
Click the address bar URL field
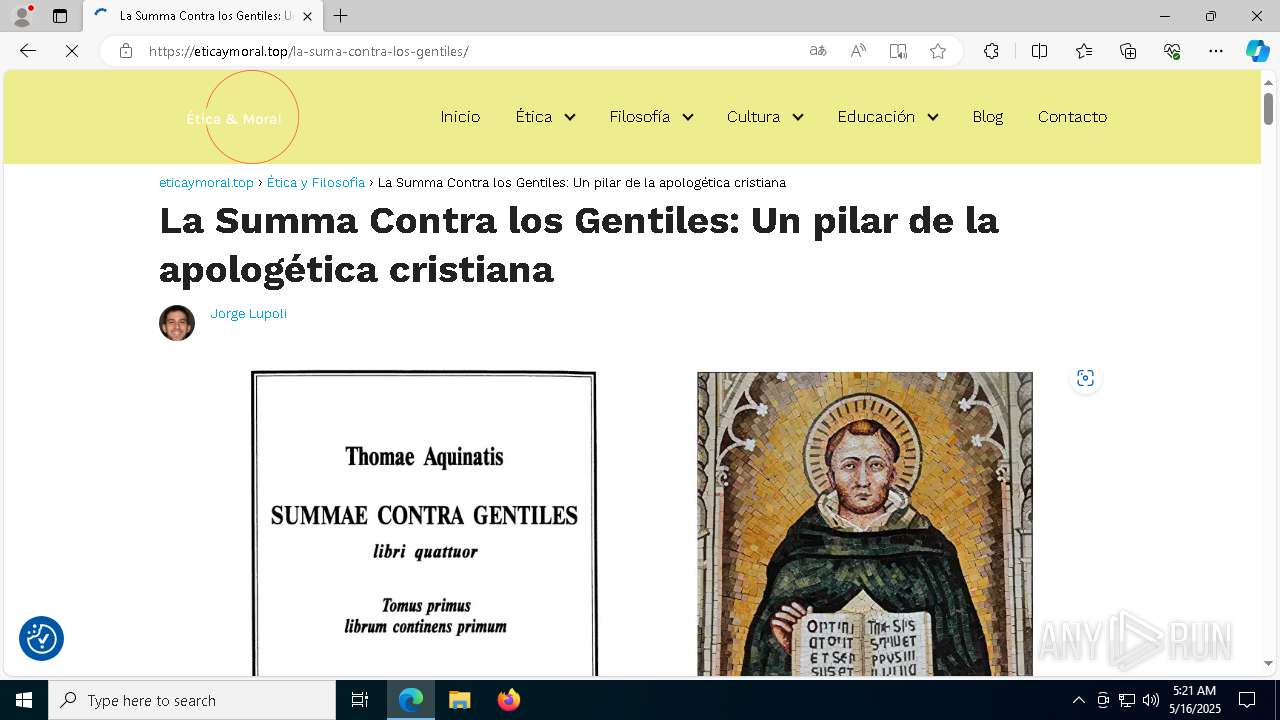point(470,51)
